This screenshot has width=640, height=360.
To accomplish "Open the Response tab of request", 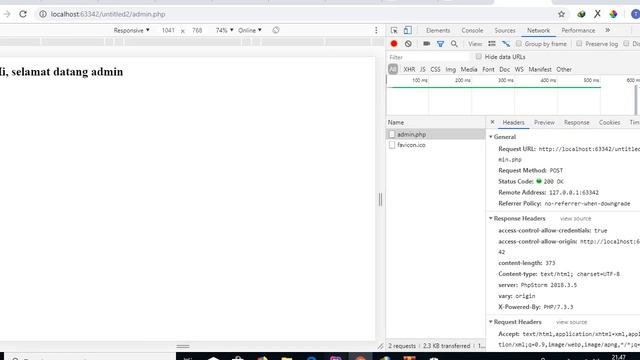I will click(576, 122).
